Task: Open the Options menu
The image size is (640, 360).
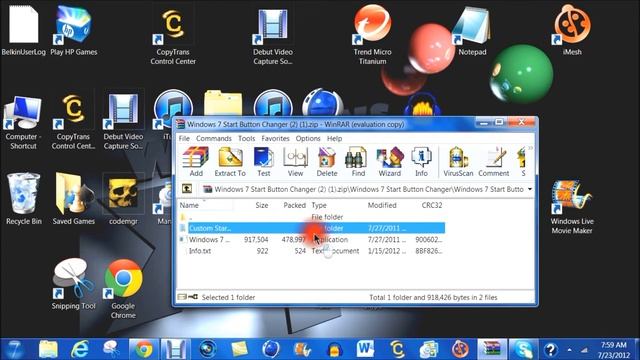Action: click(x=308, y=138)
